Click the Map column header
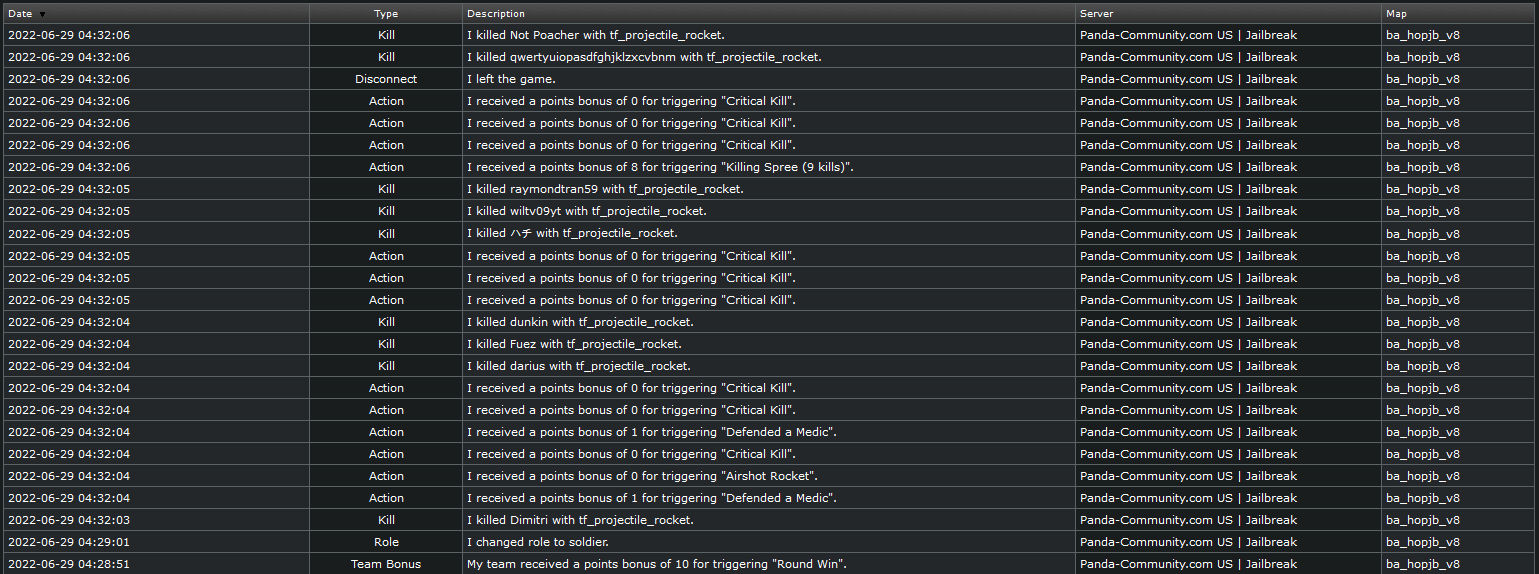 pyautogui.click(x=1397, y=14)
